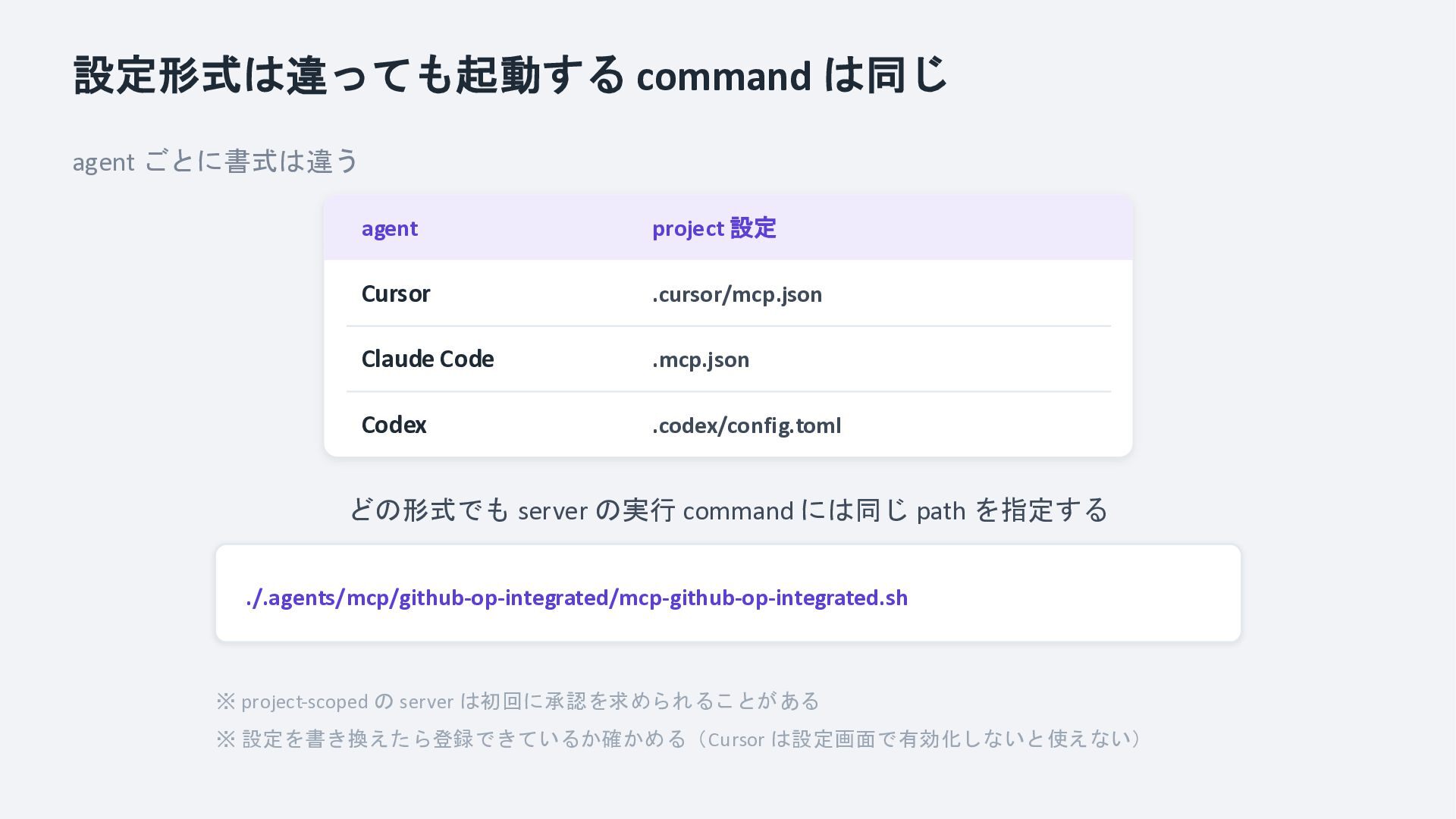This screenshot has height=819, width=1456.
Task: Click the white code box containing the path
Action: click(x=728, y=593)
